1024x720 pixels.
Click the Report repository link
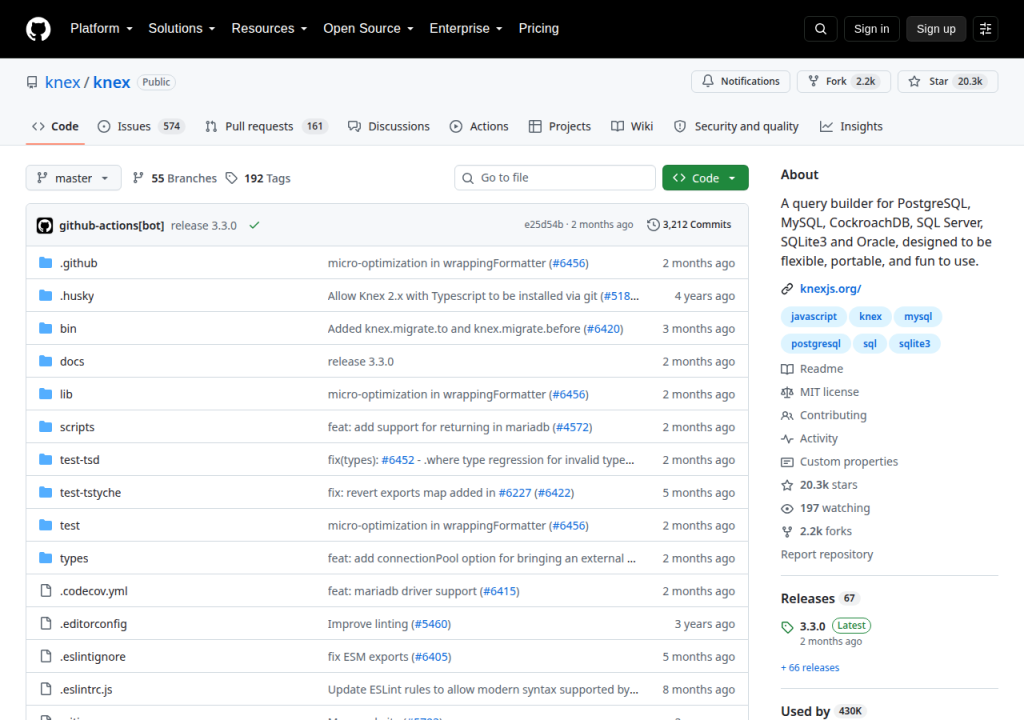coord(827,555)
